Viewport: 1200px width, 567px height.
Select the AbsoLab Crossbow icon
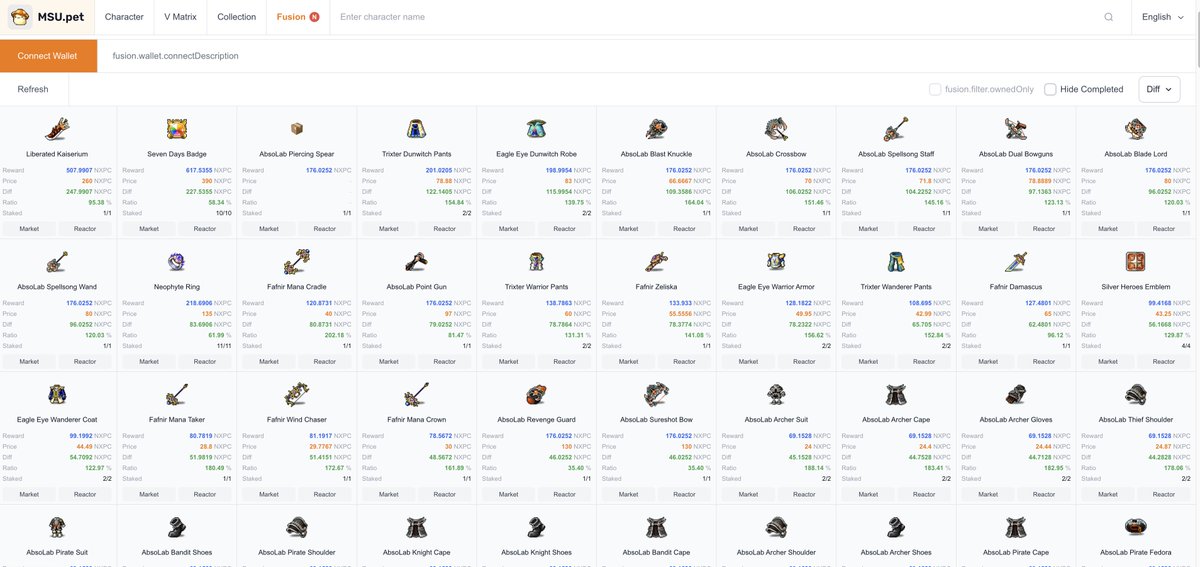pos(776,129)
